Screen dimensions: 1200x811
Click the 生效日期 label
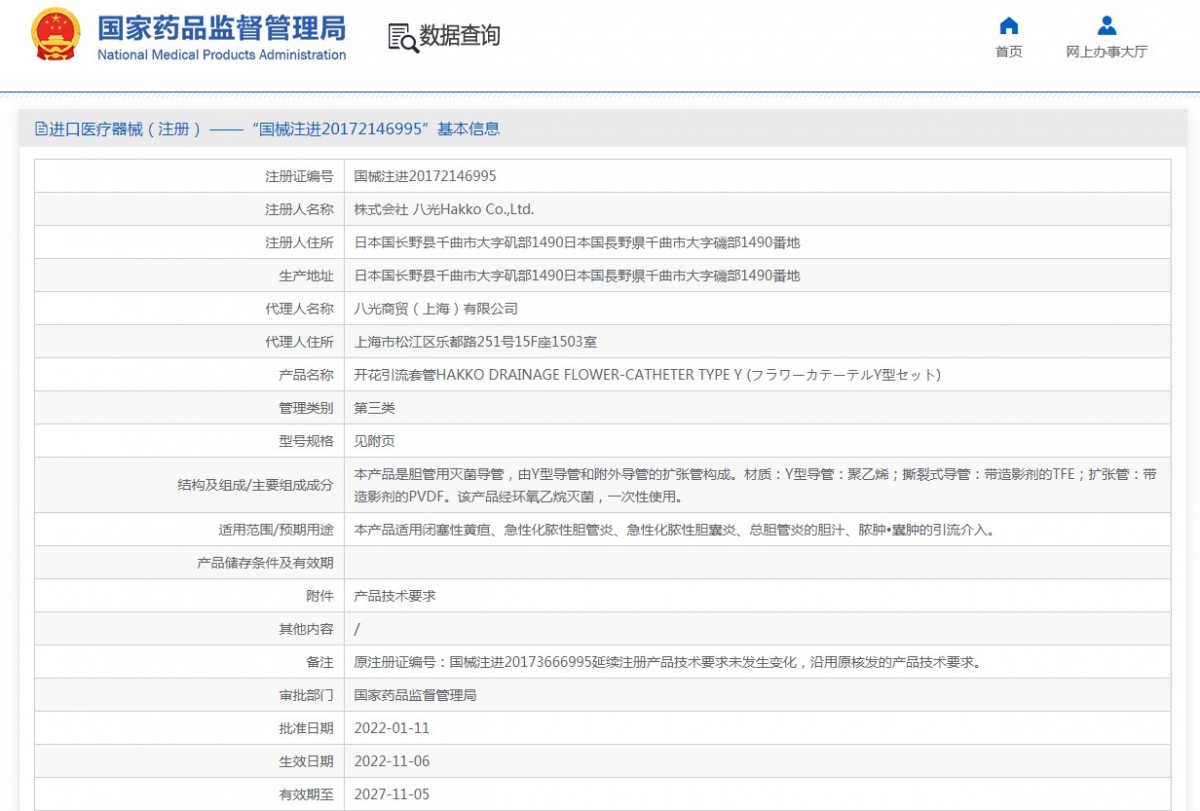tap(306, 761)
